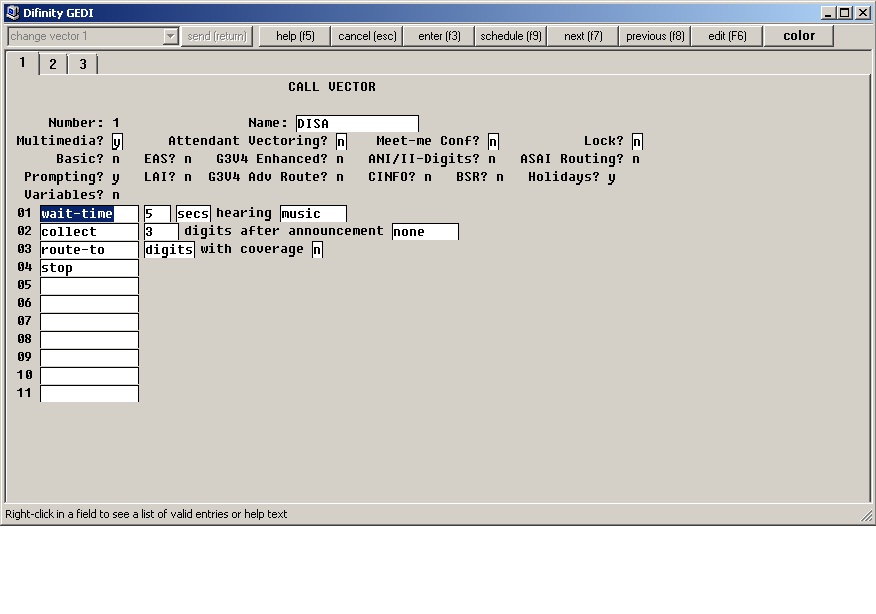The width and height of the screenshot is (876, 614).
Task: Switch to page tab 3
Action: [x=83, y=64]
